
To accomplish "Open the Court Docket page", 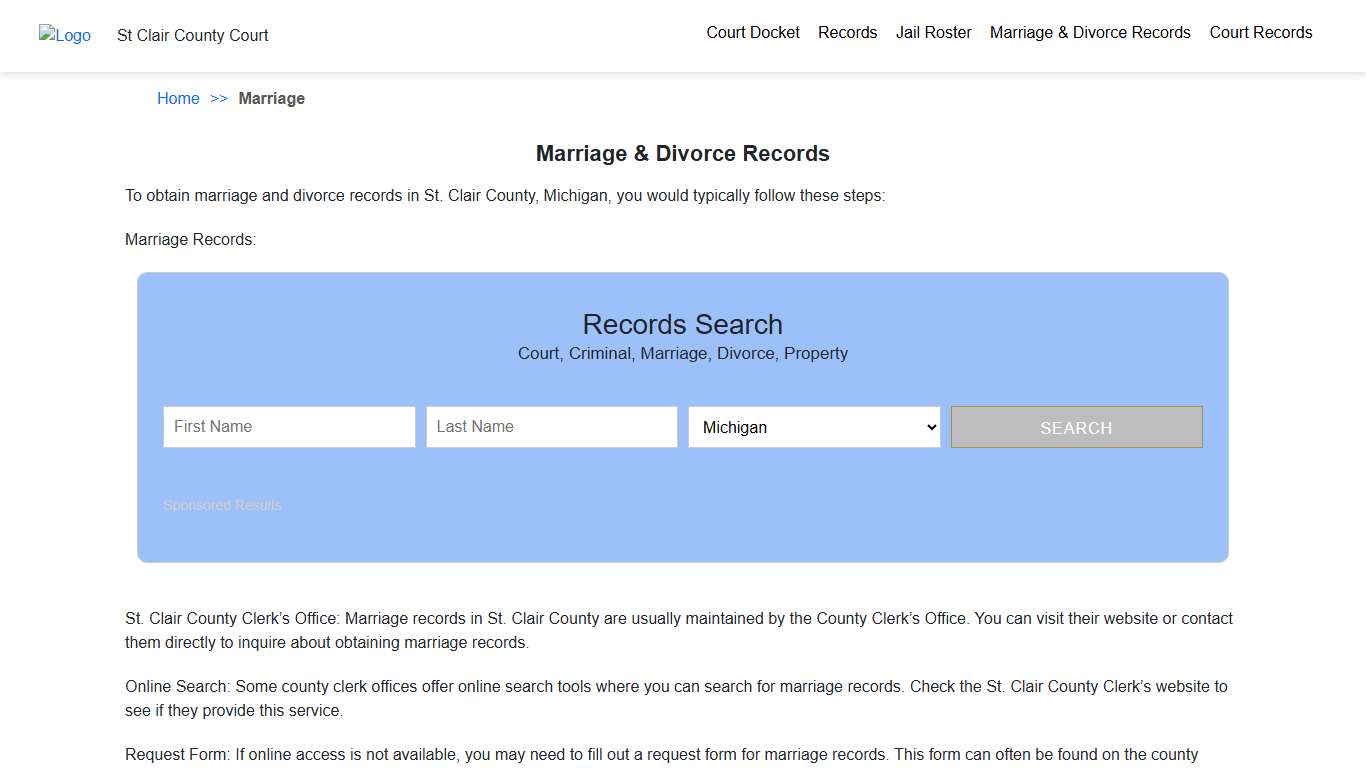I will 753,32.
